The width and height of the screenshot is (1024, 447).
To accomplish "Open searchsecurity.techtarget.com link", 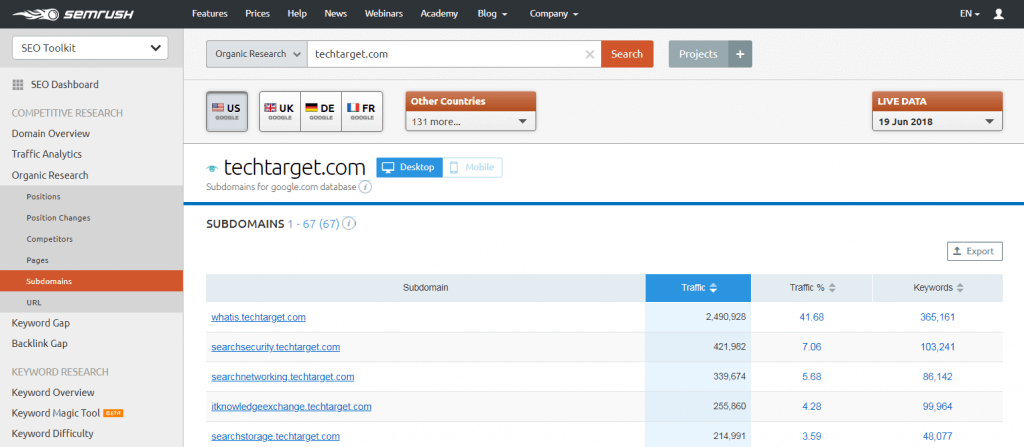I will coord(276,347).
